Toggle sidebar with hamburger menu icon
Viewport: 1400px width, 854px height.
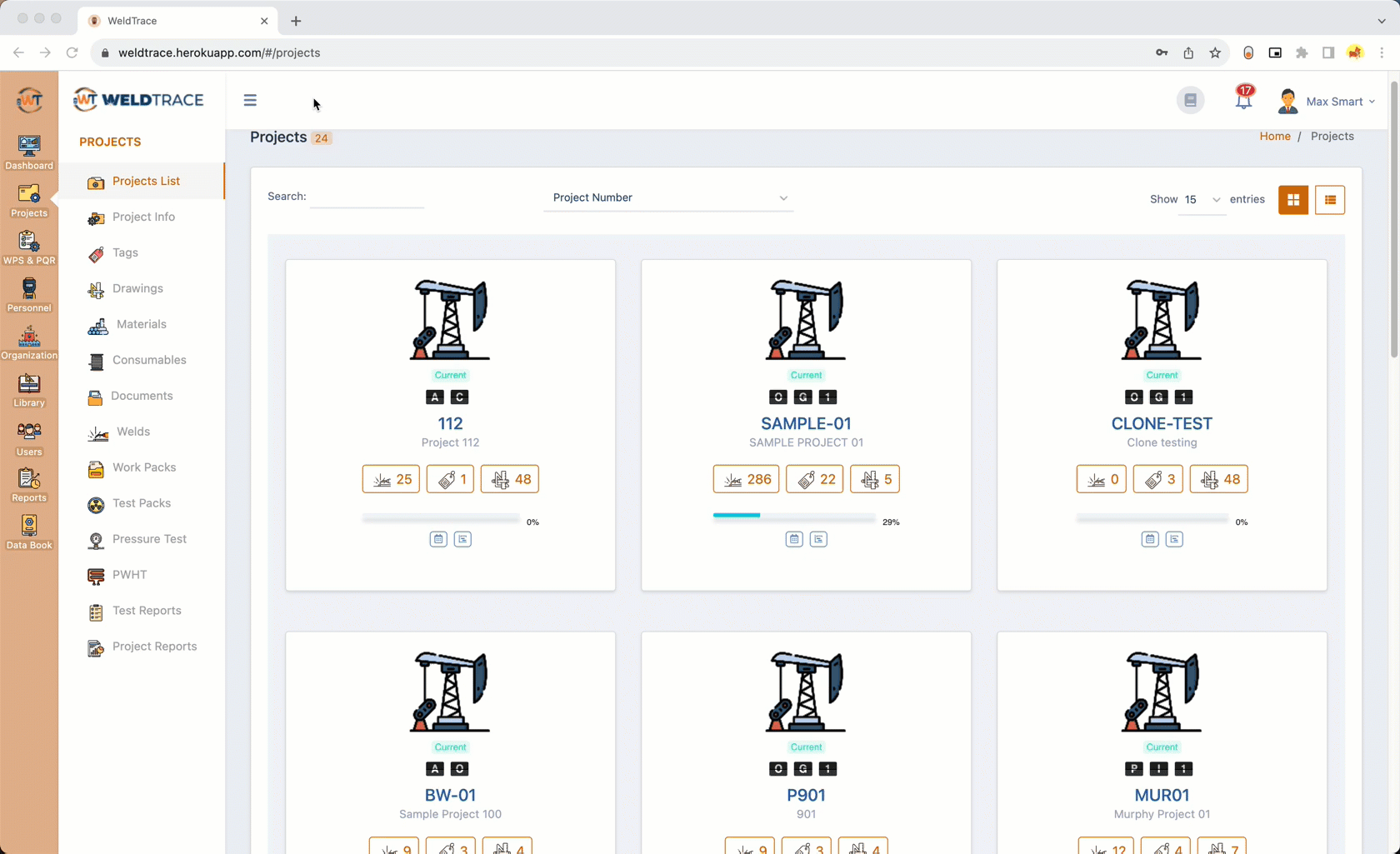tap(250, 100)
